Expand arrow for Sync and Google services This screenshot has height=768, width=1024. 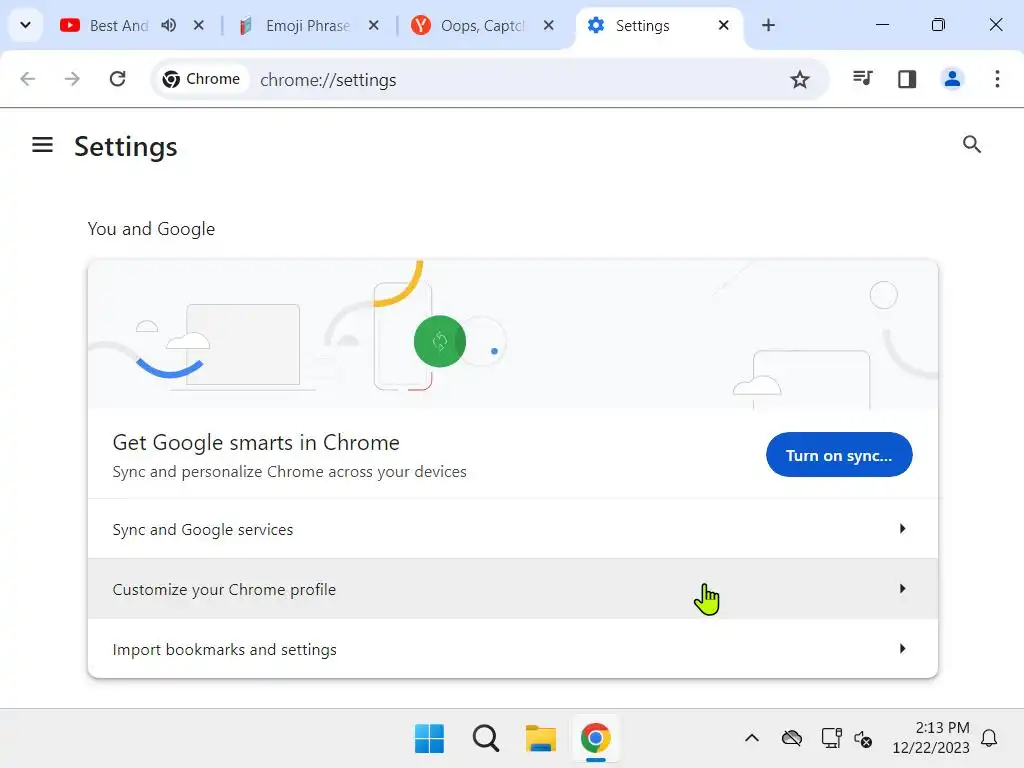click(x=903, y=528)
